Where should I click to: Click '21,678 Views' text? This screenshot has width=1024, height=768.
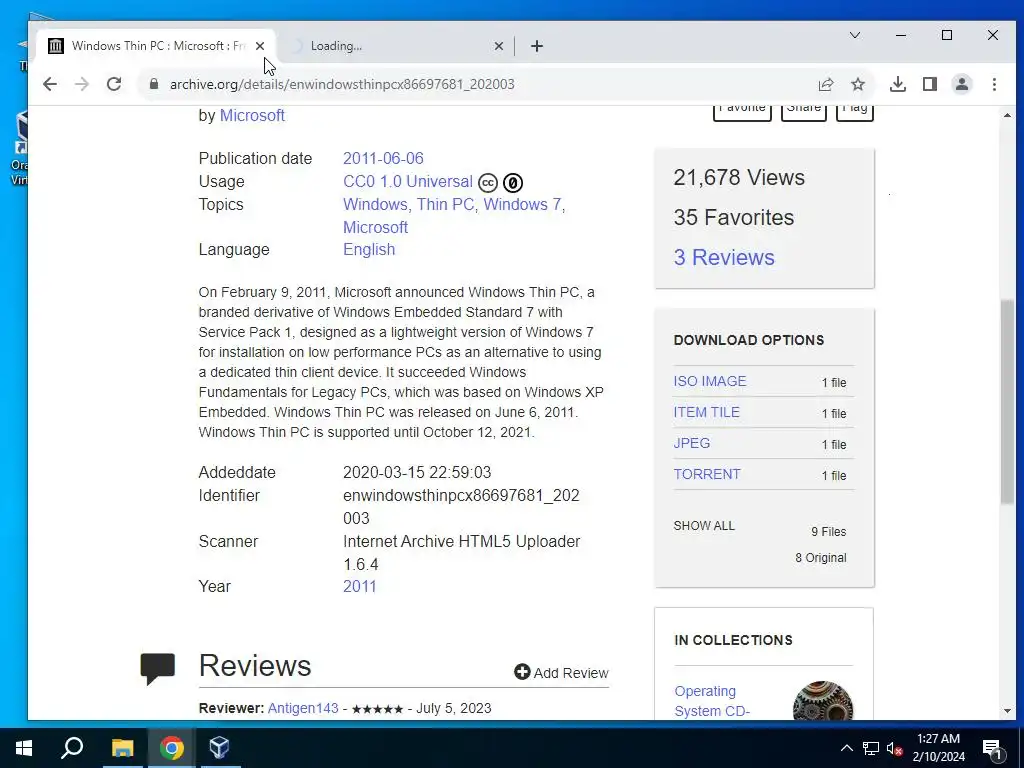point(739,178)
